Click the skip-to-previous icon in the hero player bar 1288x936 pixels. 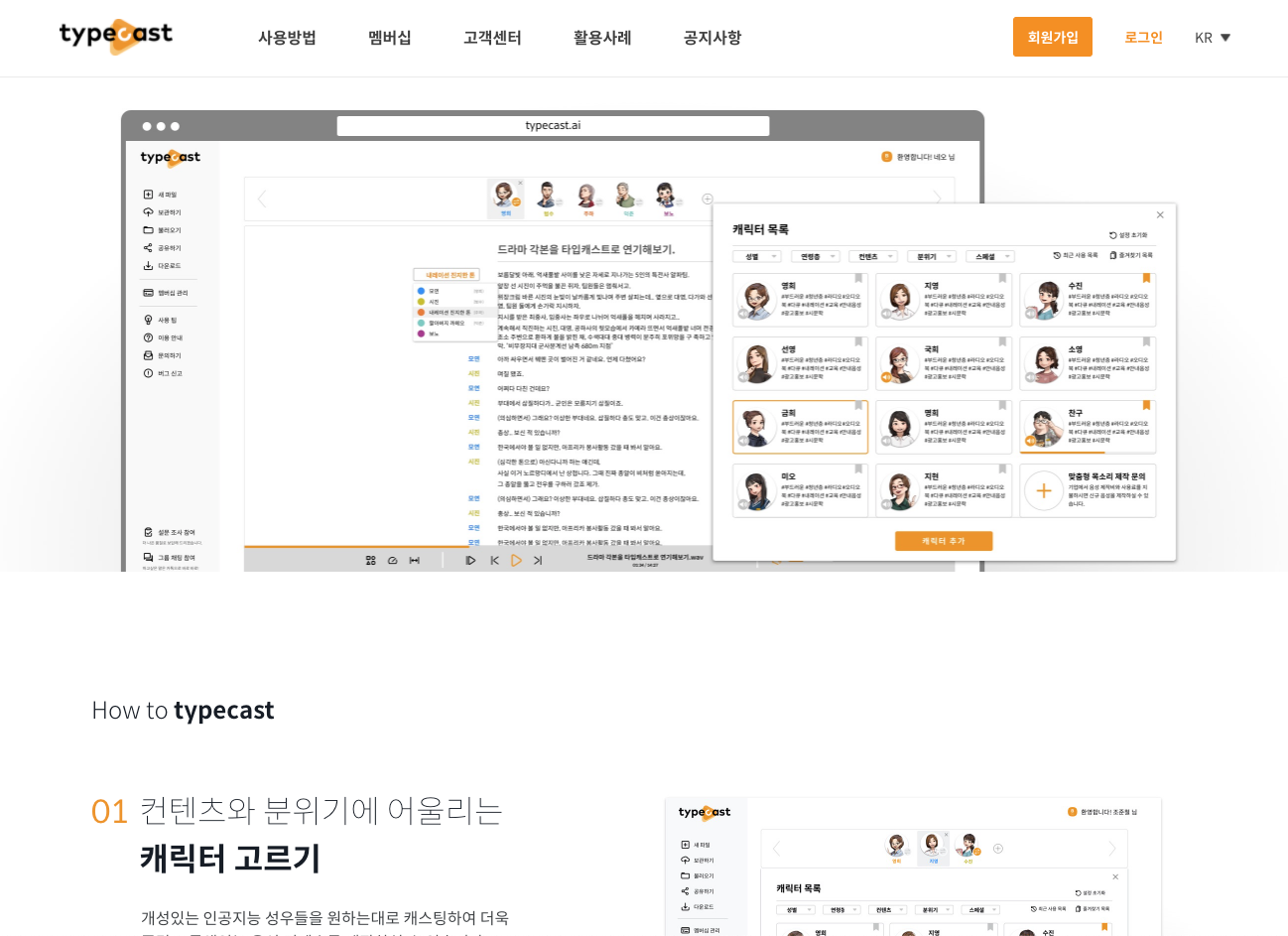494,561
